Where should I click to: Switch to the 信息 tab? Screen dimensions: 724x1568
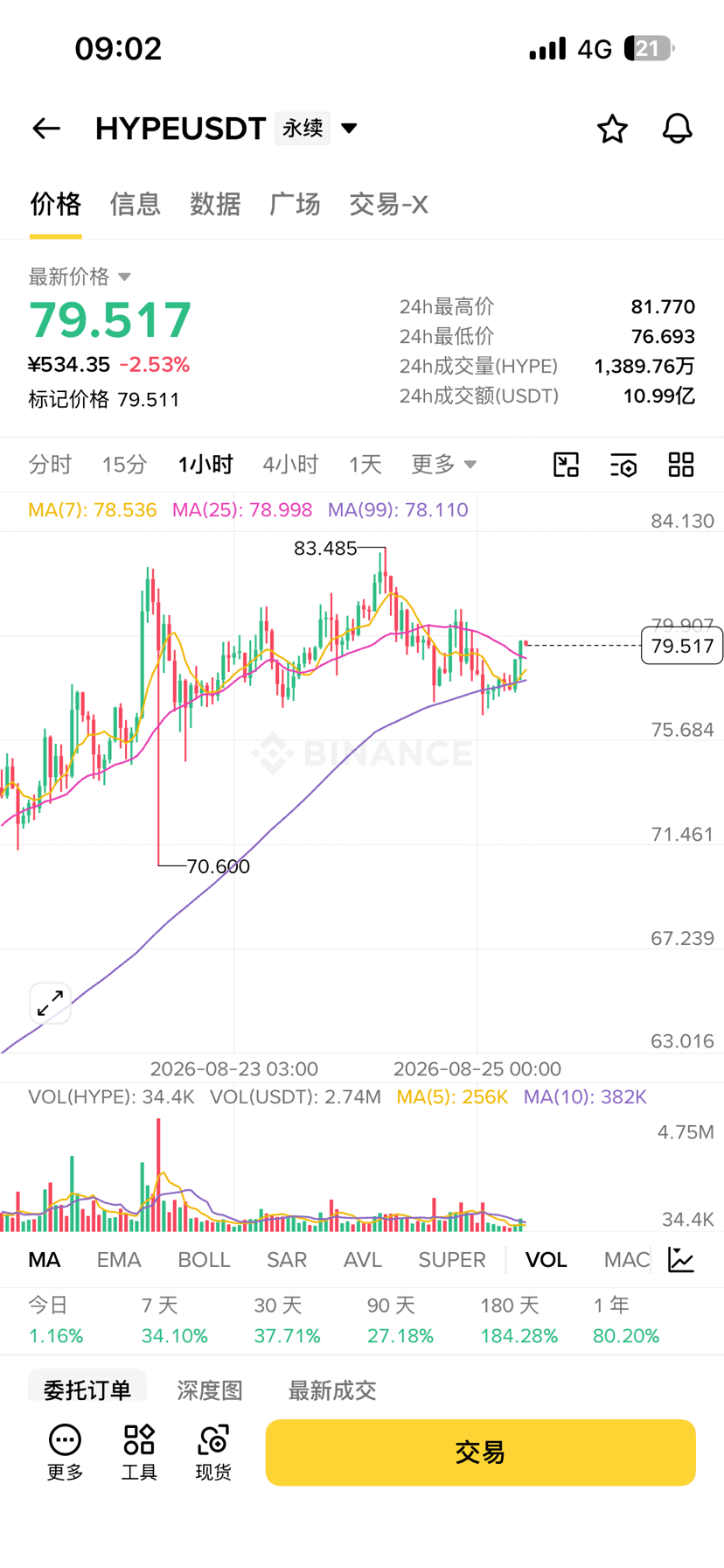coord(136,204)
